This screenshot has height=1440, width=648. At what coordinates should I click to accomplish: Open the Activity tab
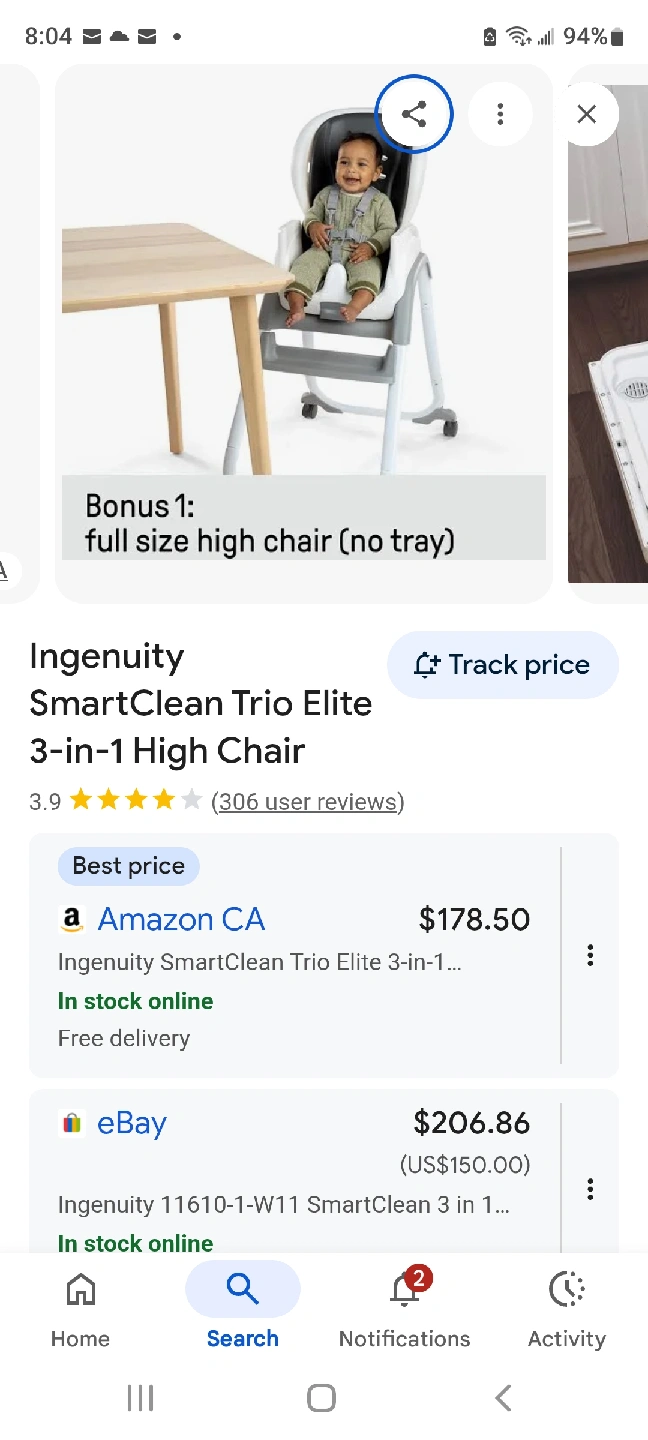pos(566,1306)
